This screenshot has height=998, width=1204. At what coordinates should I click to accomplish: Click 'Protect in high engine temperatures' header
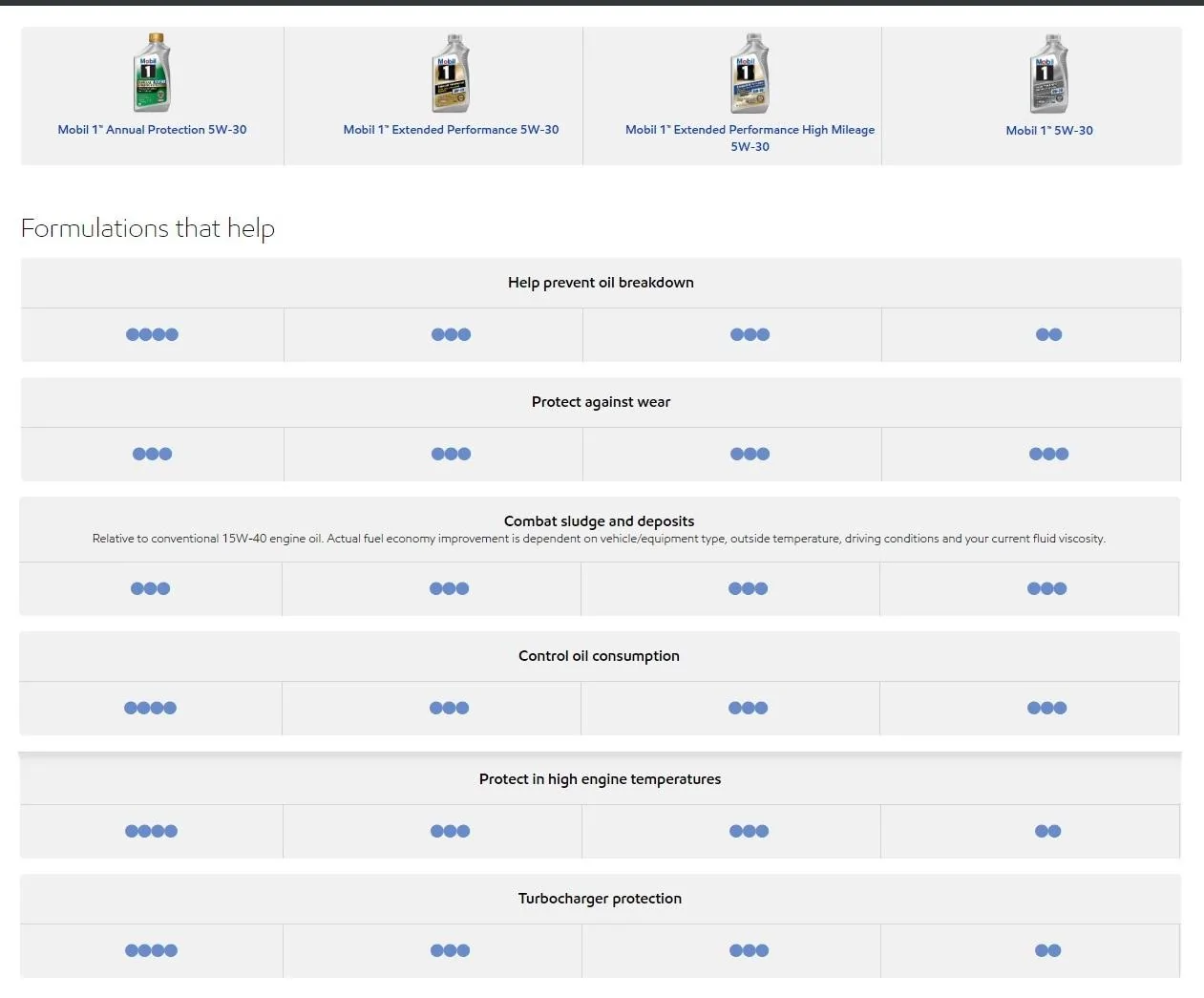tap(600, 779)
